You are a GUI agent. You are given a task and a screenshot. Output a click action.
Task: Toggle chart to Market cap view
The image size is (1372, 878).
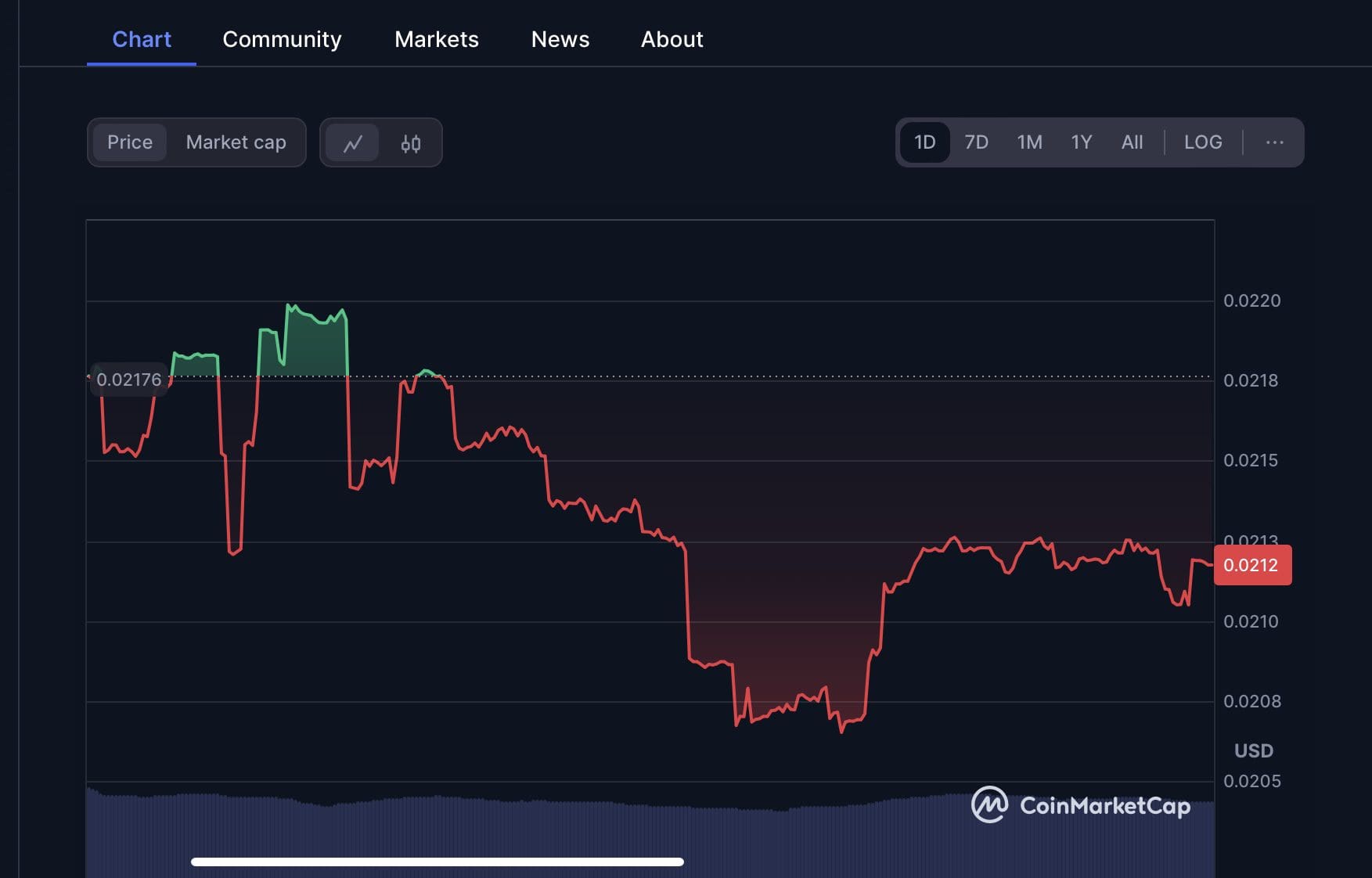(x=236, y=142)
